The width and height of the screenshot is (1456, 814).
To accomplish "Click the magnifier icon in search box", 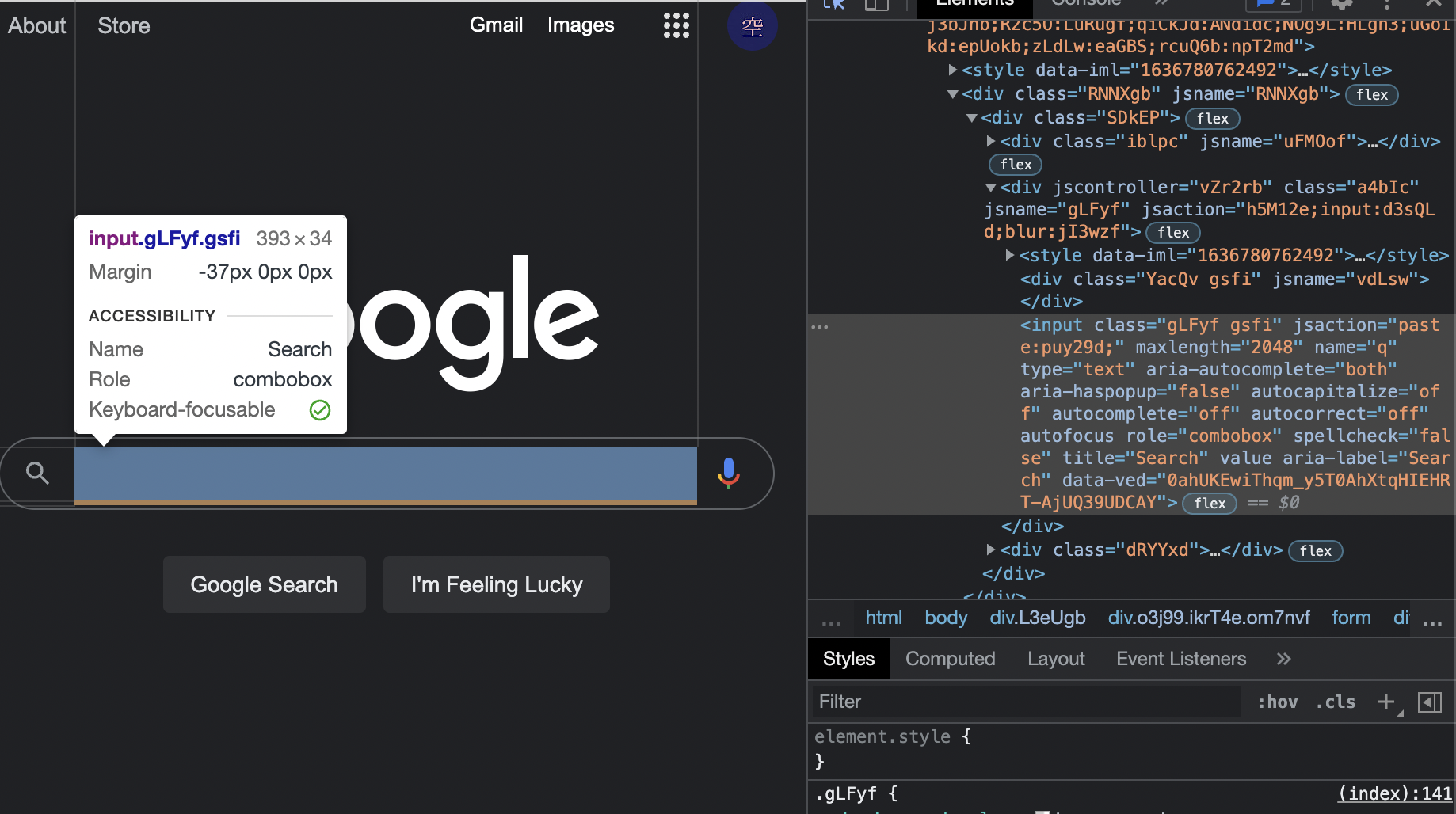I will pos(37,473).
